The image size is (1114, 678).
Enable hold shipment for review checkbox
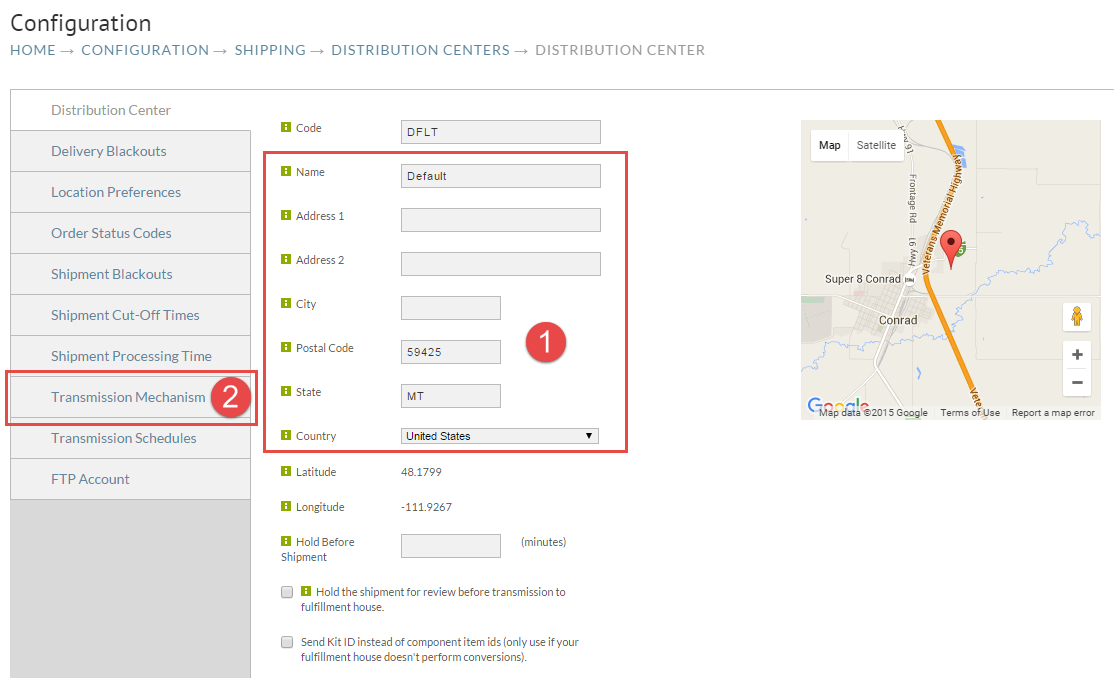(x=287, y=592)
